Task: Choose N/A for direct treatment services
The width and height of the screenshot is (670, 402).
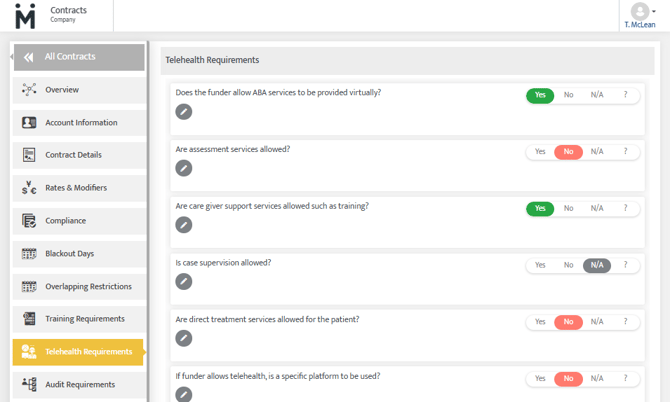Action: point(597,322)
